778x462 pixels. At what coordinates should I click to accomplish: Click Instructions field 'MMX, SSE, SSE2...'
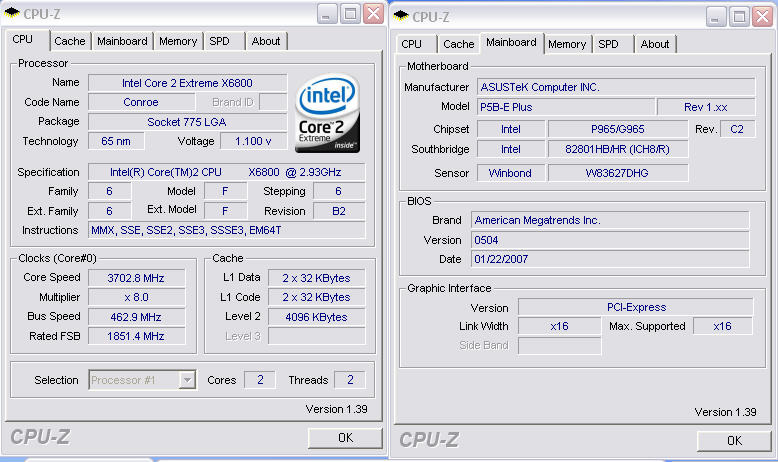point(227,230)
